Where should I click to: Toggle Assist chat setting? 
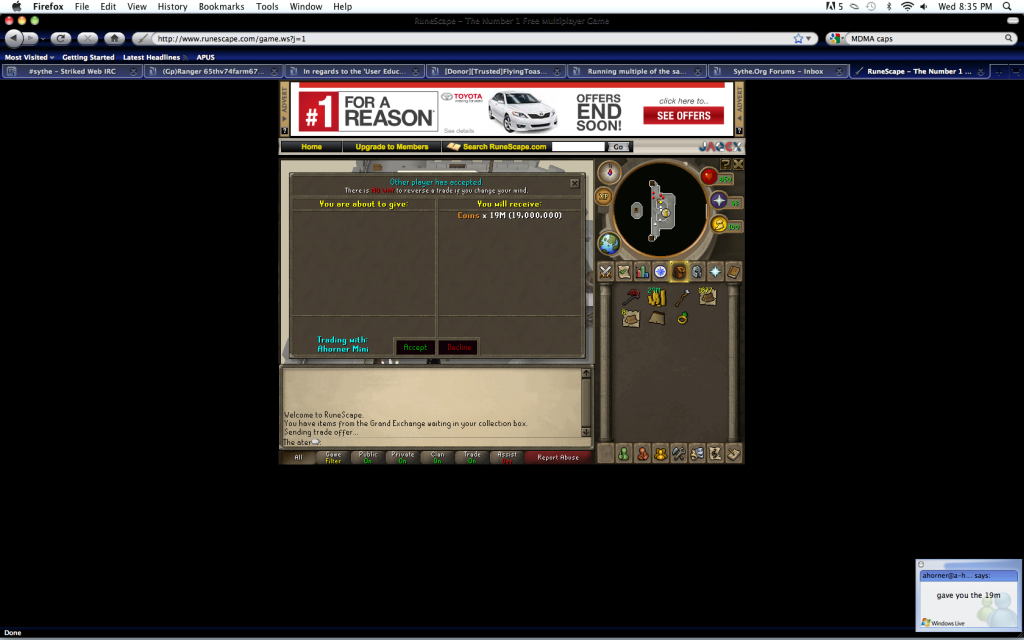pyautogui.click(x=506, y=458)
